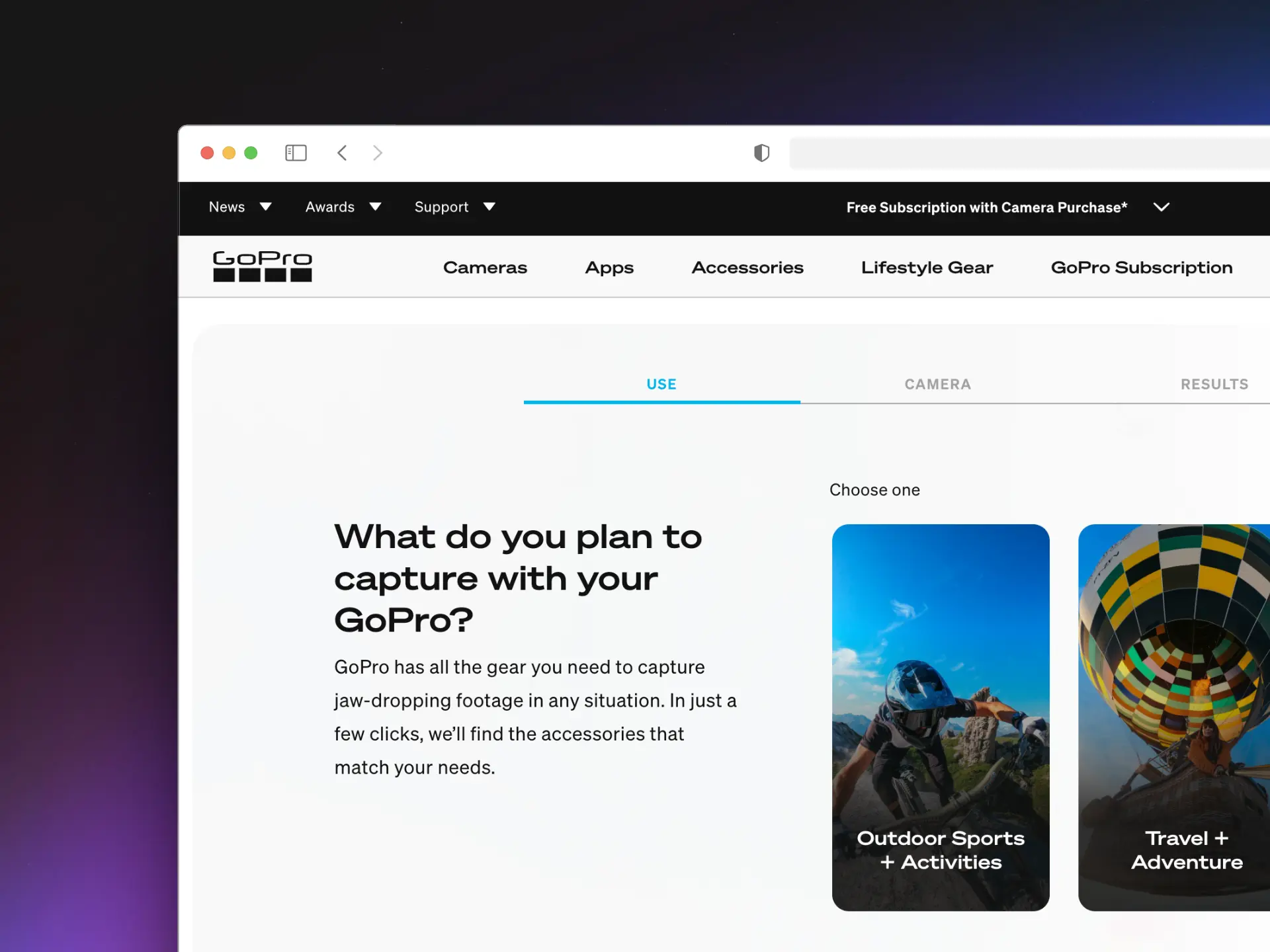Open the Lifestyle Gear menu
Screen dimensions: 1270x952
pos(927,267)
